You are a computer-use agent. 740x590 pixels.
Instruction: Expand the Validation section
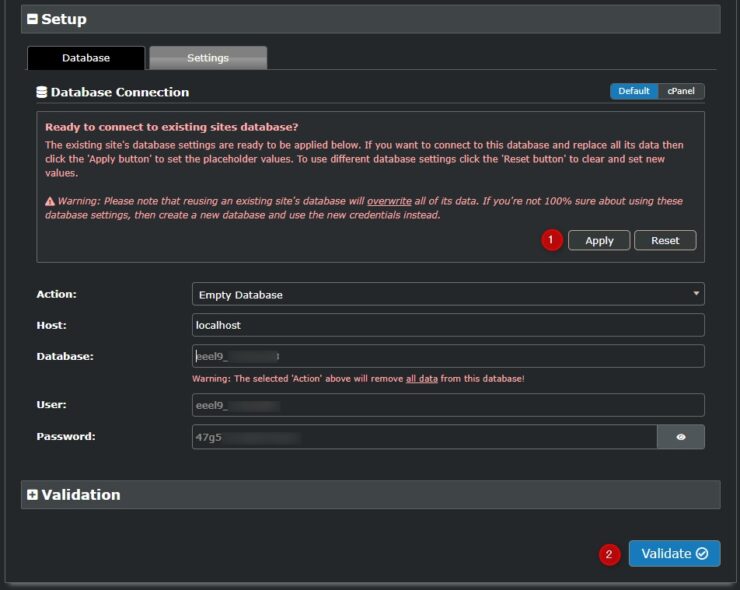[32, 495]
